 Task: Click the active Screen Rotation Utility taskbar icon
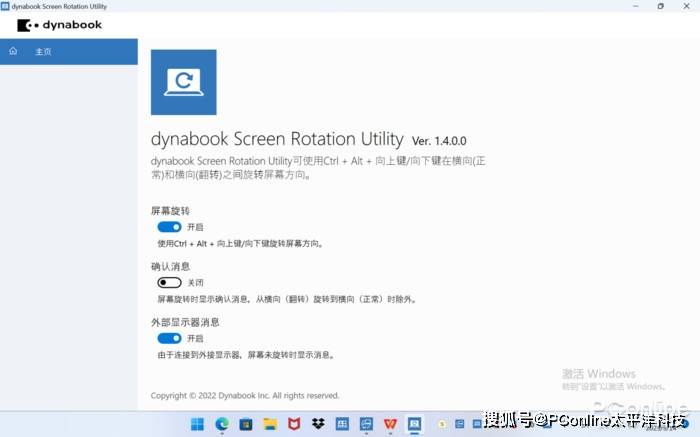click(x=414, y=424)
